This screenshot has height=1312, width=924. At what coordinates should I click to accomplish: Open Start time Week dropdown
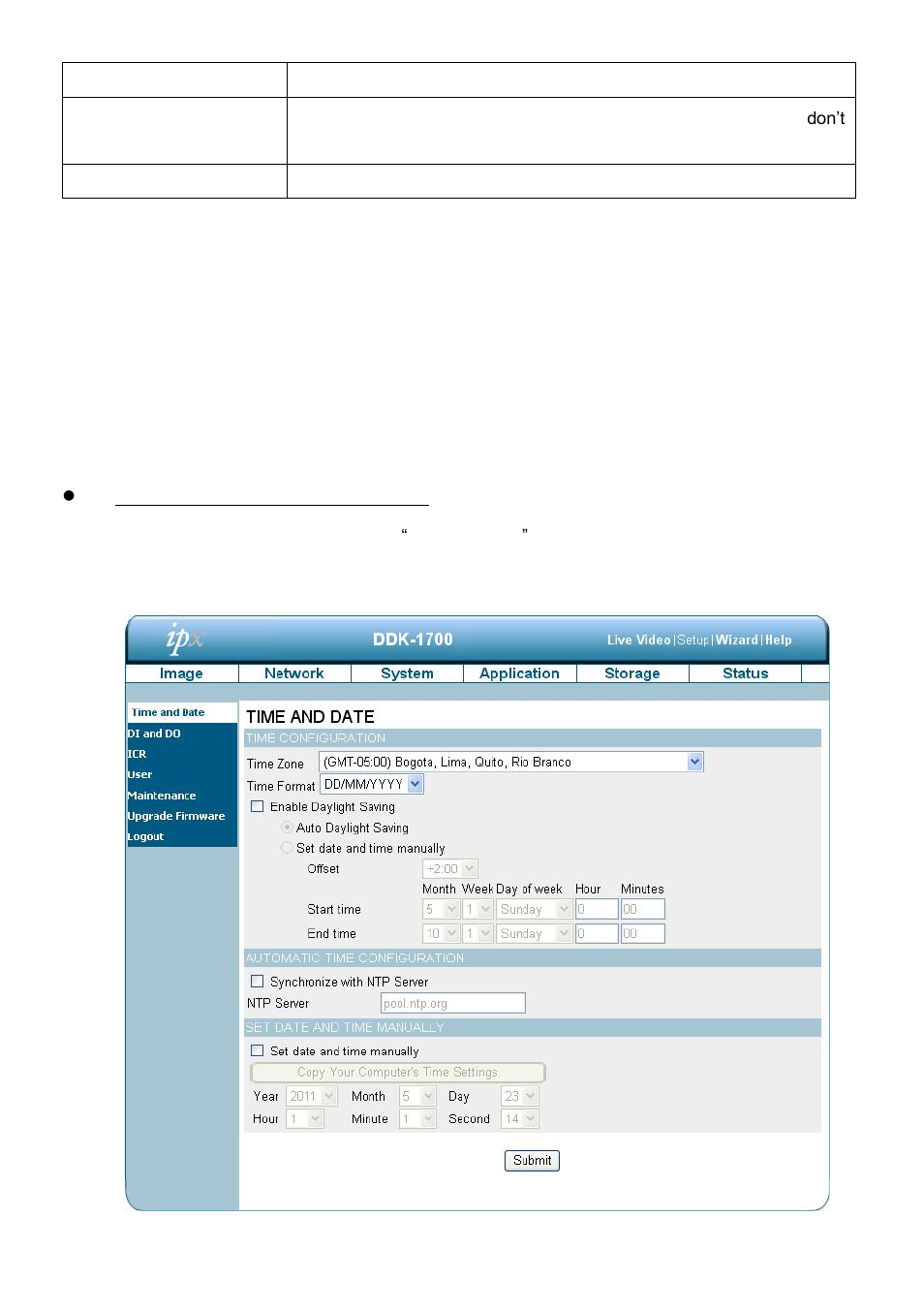coord(478,909)
